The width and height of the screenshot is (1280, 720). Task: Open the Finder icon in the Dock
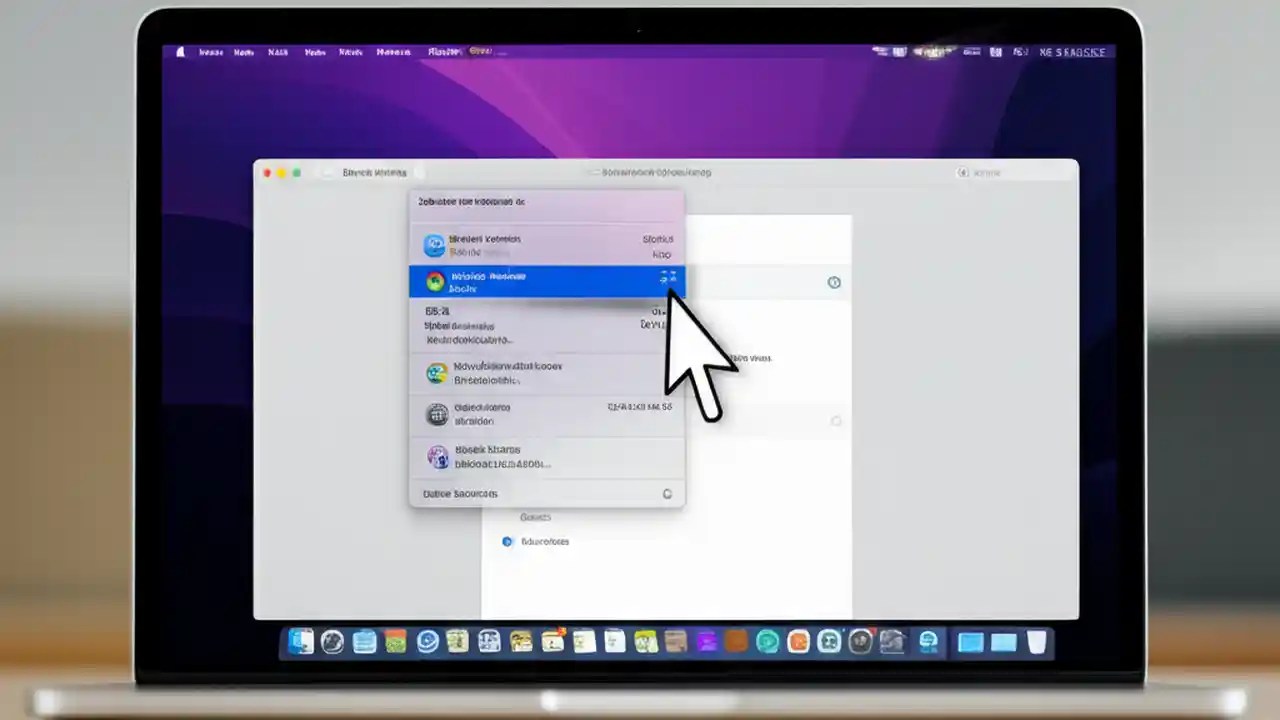pyautogui.click(x=299, y=643)
